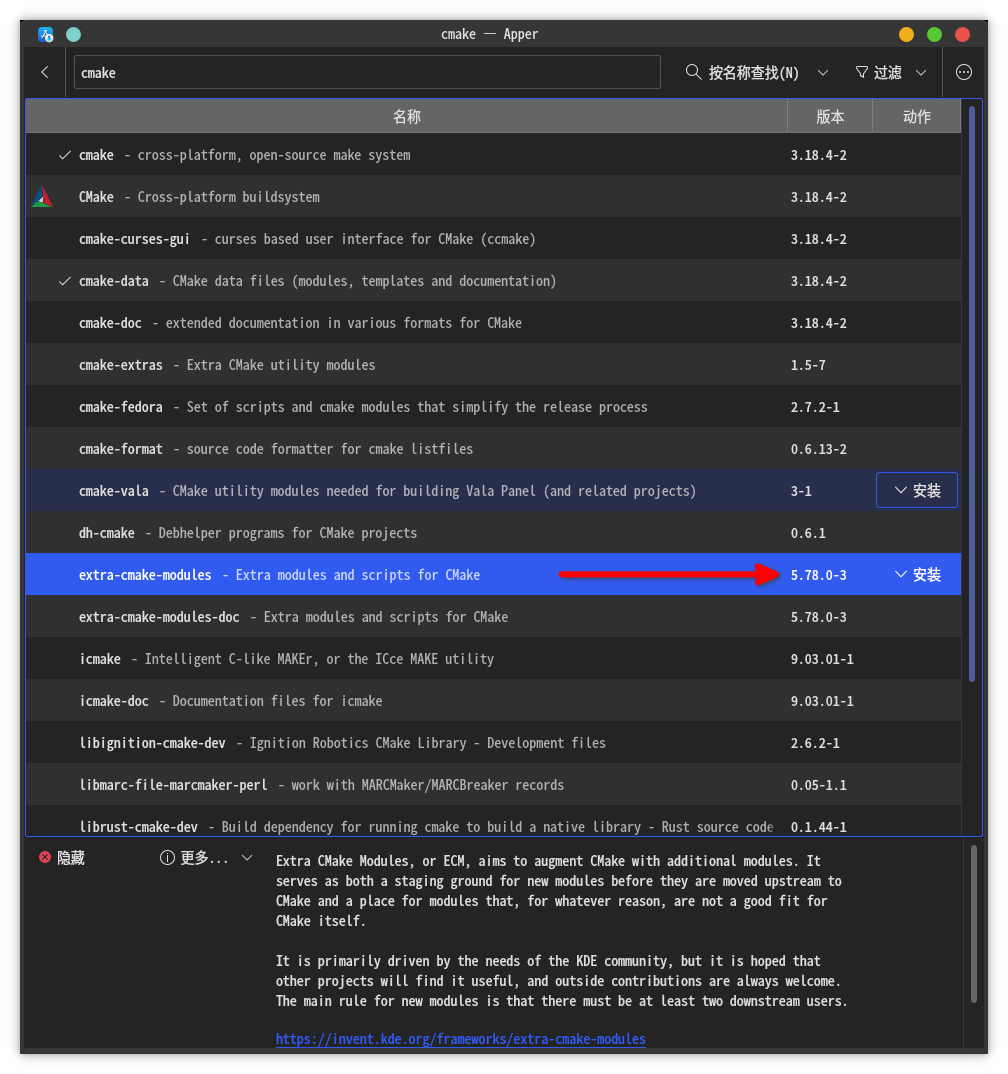Click the back arrow button

click(45, 72)
